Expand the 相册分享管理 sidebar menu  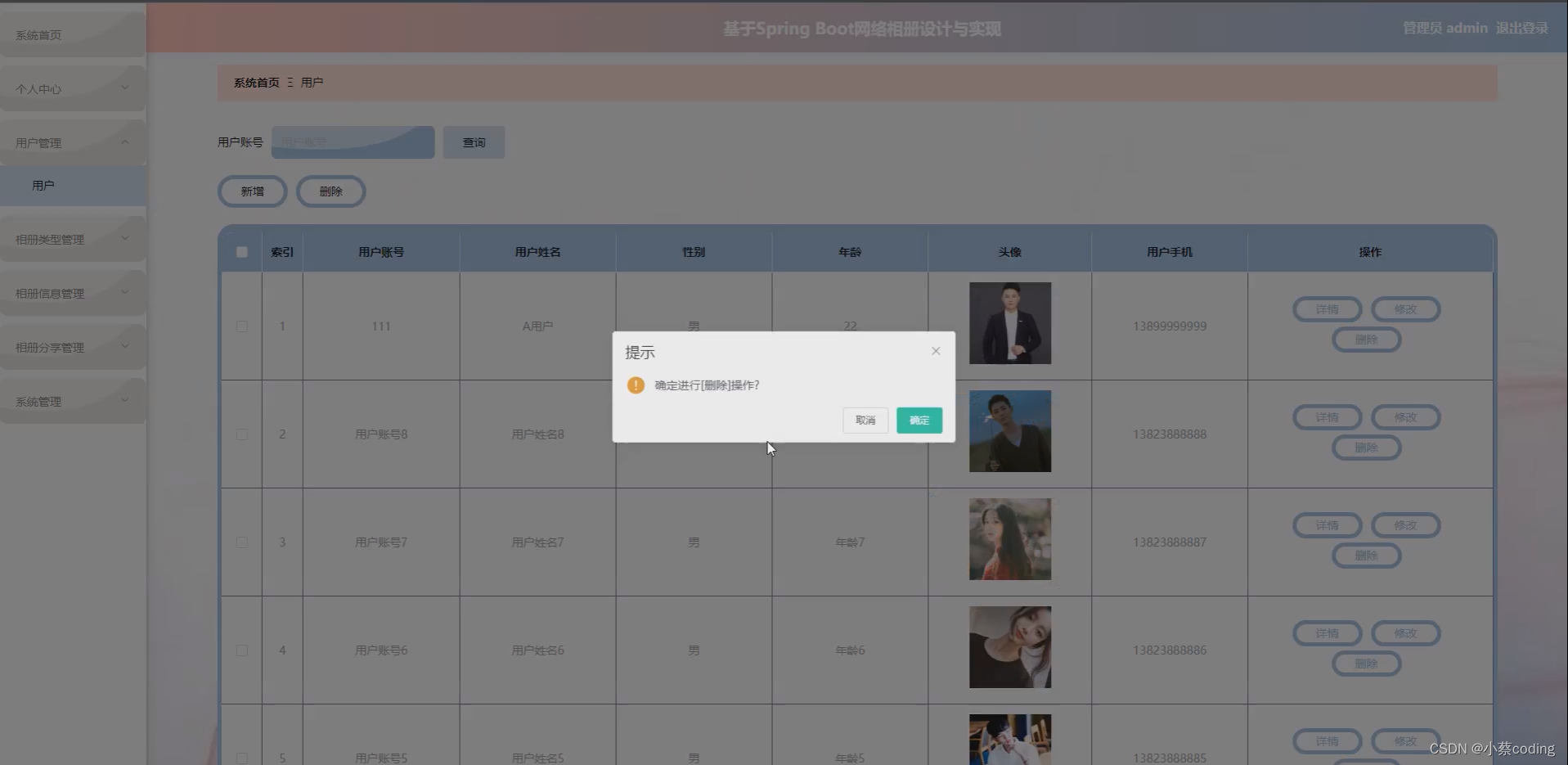click(73, 347)
